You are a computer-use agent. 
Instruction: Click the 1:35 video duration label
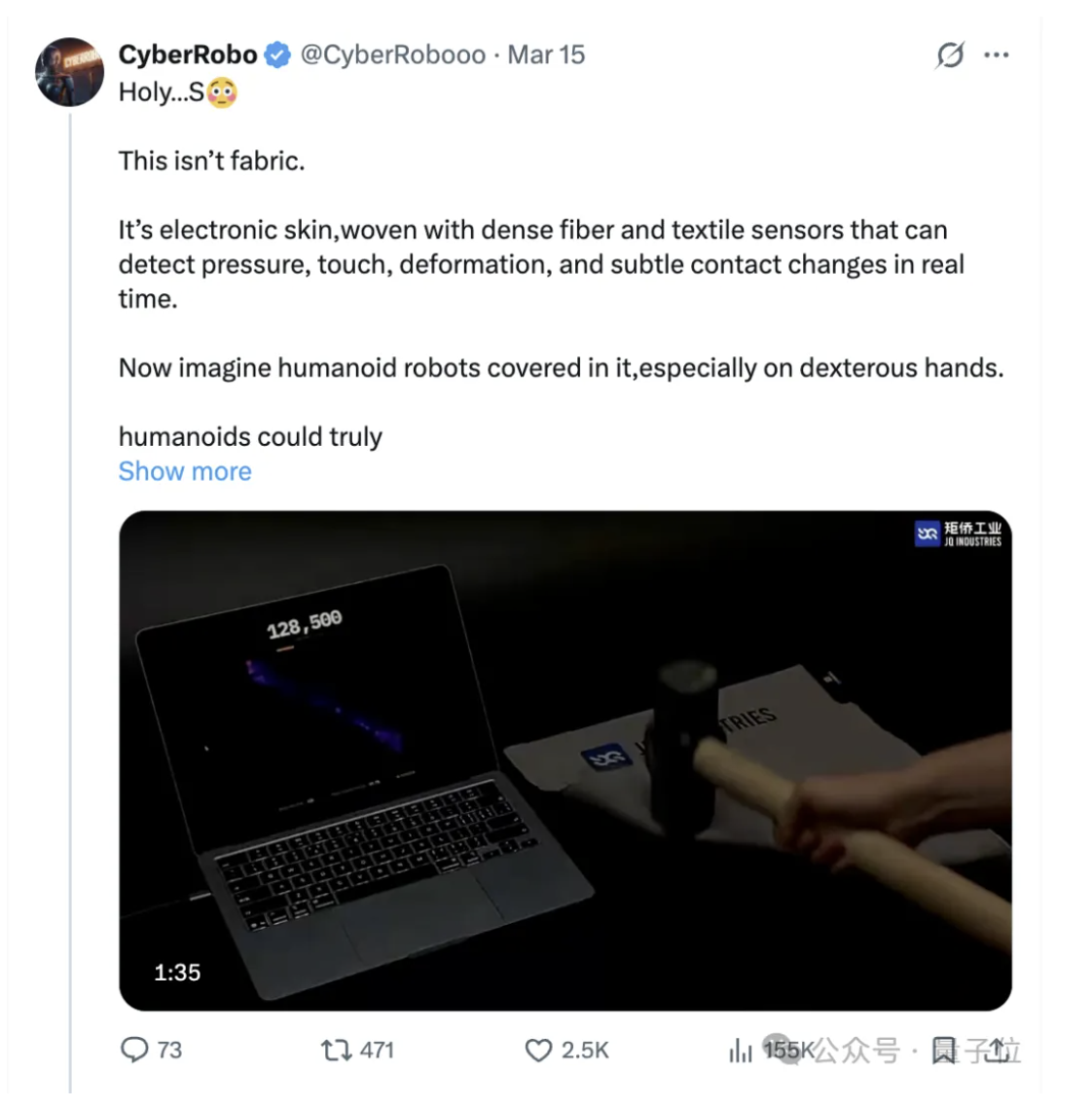tap(177, 972)
